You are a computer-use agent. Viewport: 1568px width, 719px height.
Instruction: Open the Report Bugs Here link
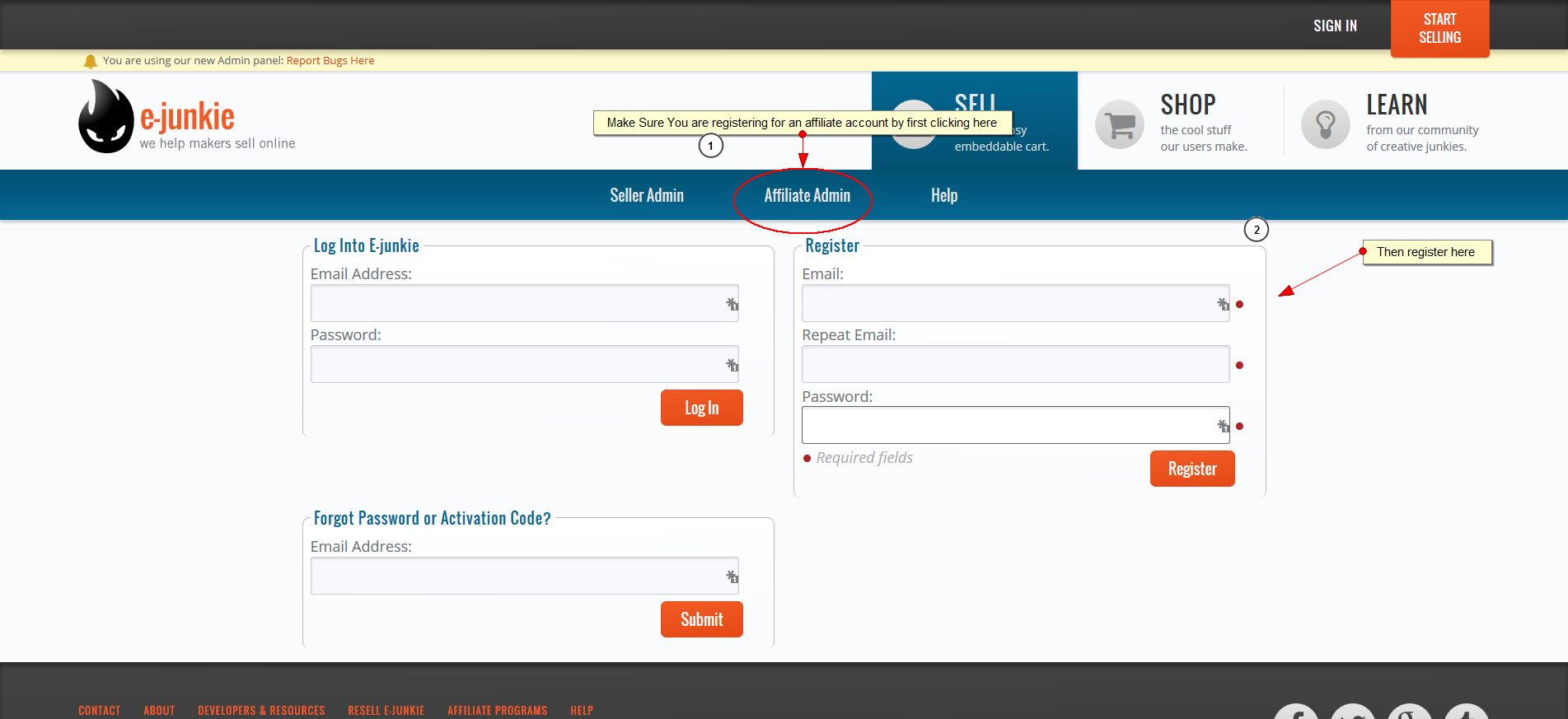[x=330, y=60]
